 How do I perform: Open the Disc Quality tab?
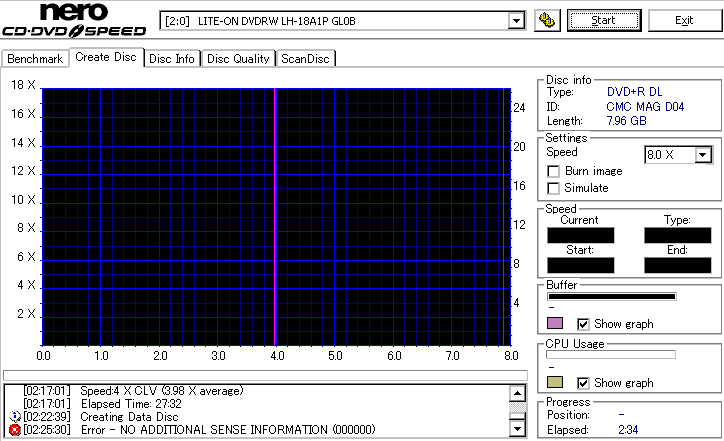238,59
